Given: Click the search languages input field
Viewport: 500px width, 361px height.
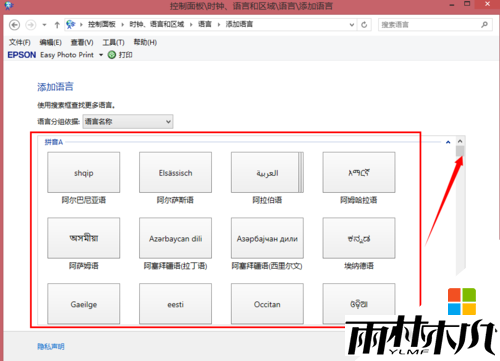Looking at the screenshot, I should (430, 25).
